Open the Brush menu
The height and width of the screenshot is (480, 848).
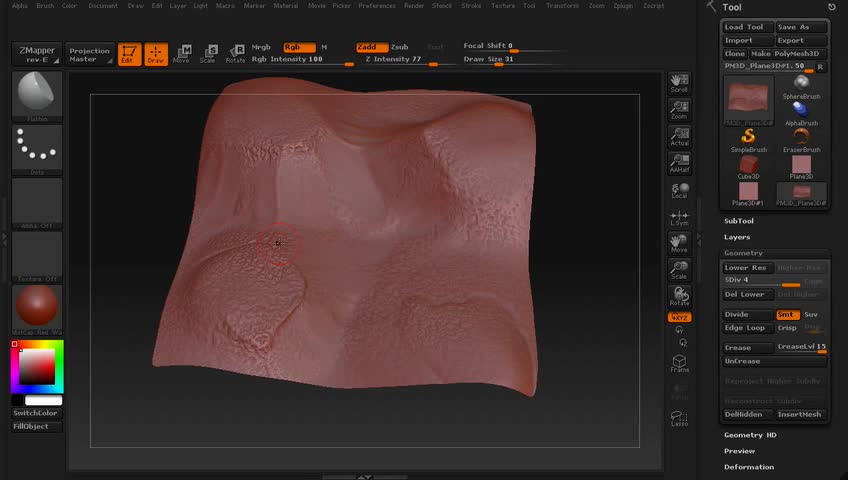[45, 5]
